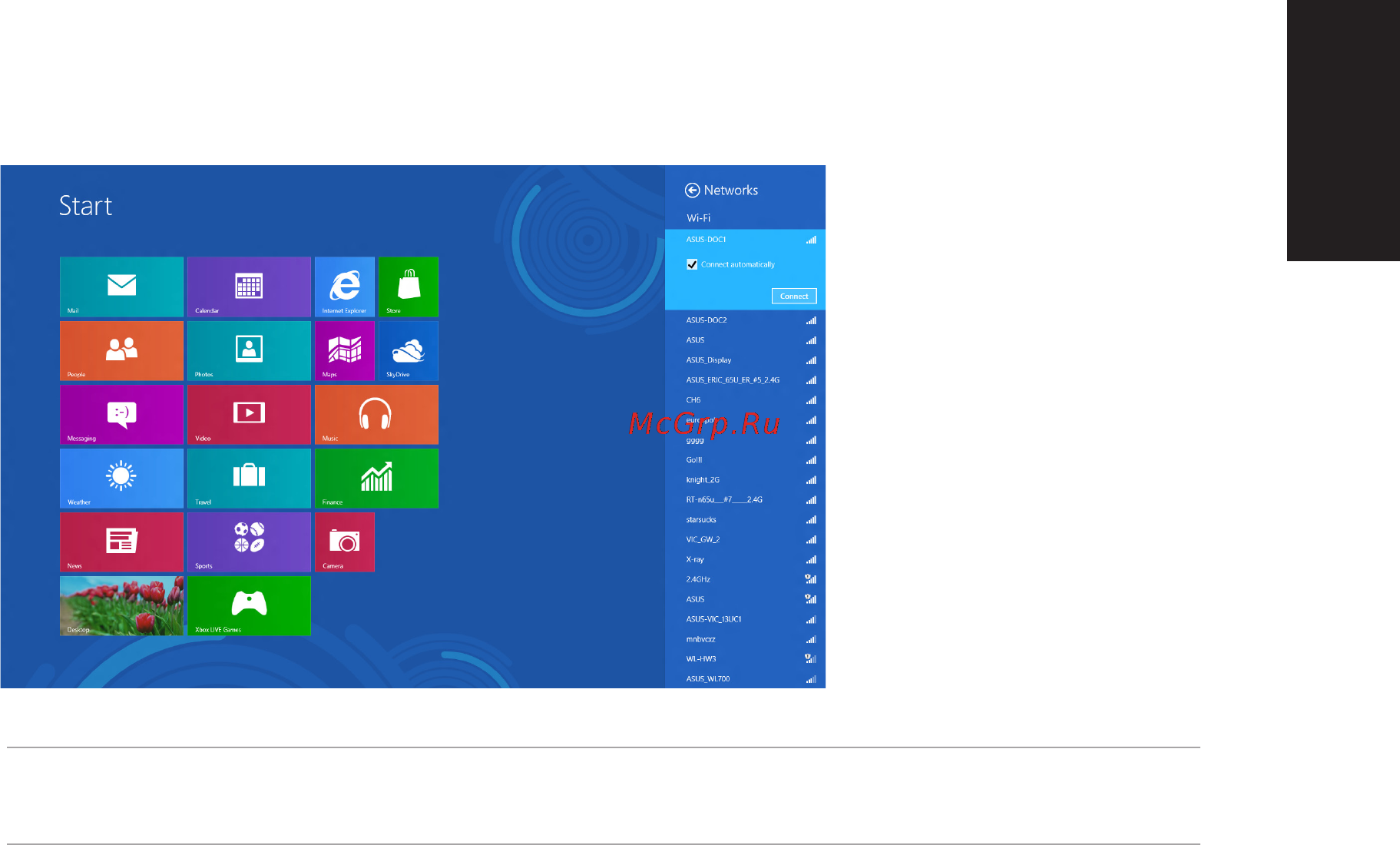
Task: Open the SkyDrive tile
Action: [x=409, y=350]
